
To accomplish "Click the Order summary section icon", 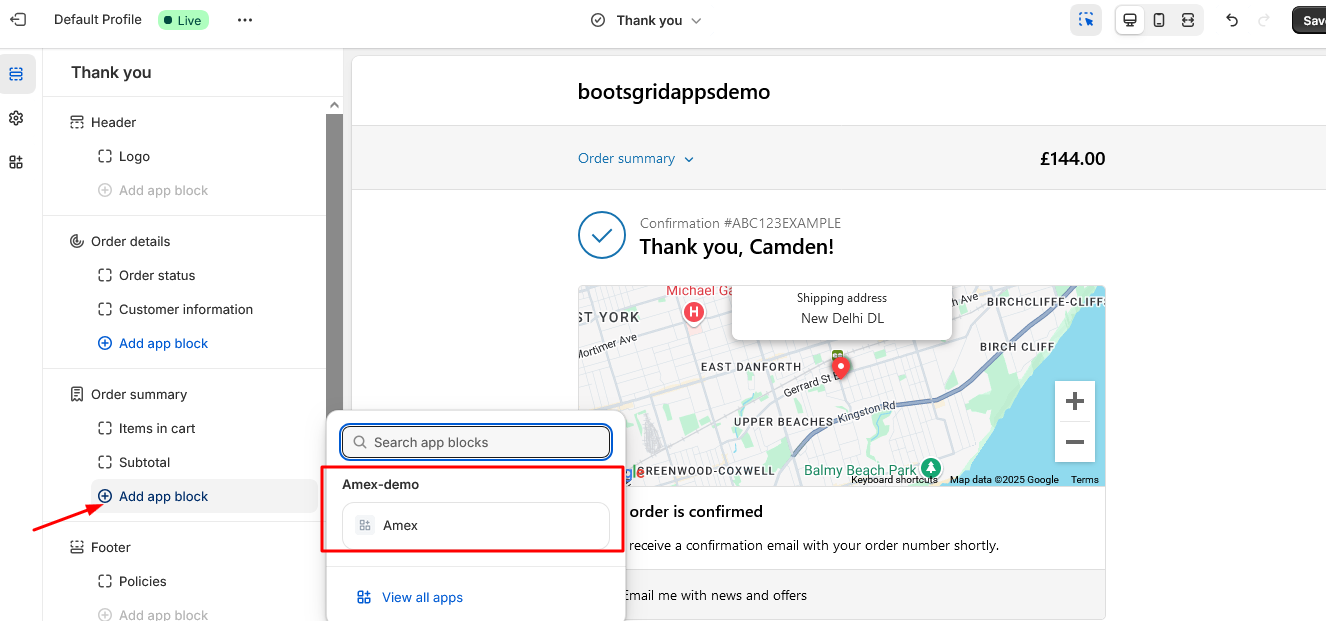I will point(77,394).
